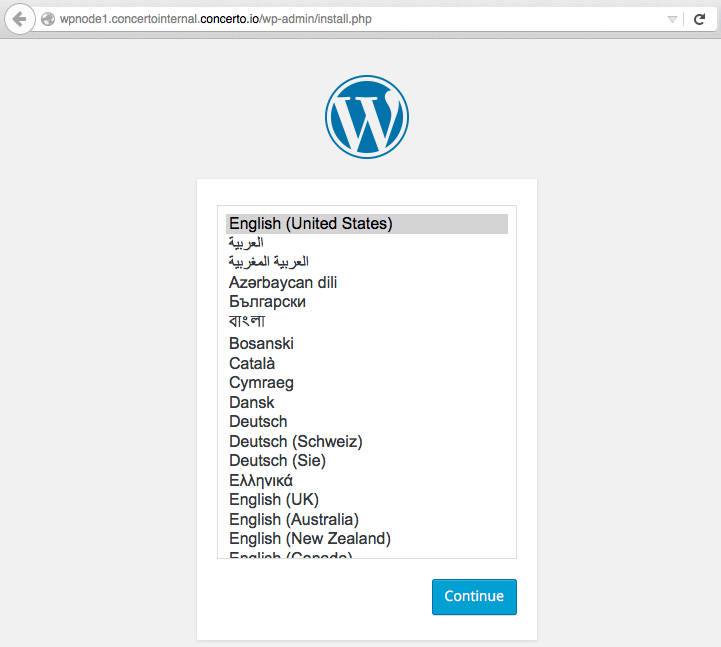The width and height of the screenshot is (721, 647).
Task: Choose Български from the language list
Action: pyautogui.click(x=367, y=302)
